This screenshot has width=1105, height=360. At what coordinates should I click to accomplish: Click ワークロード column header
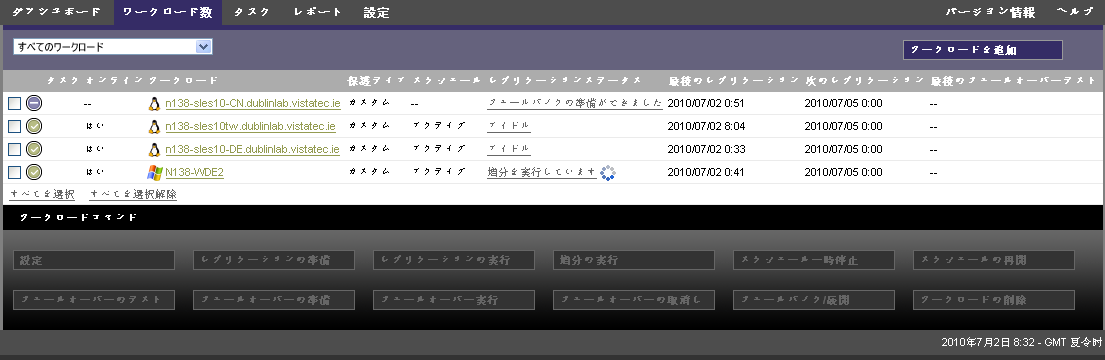pos(183,80)
